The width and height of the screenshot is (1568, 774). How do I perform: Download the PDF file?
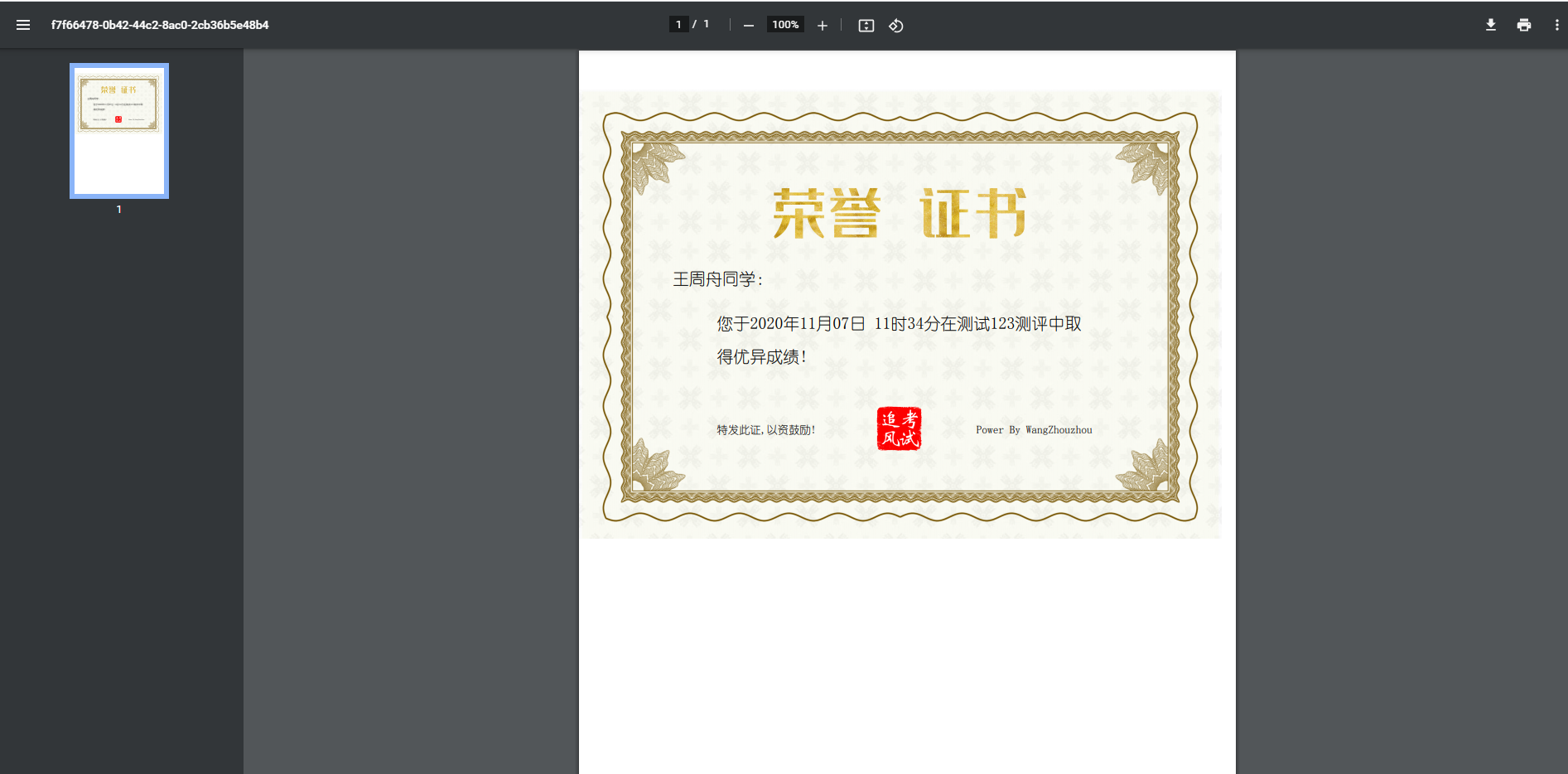1491,25
